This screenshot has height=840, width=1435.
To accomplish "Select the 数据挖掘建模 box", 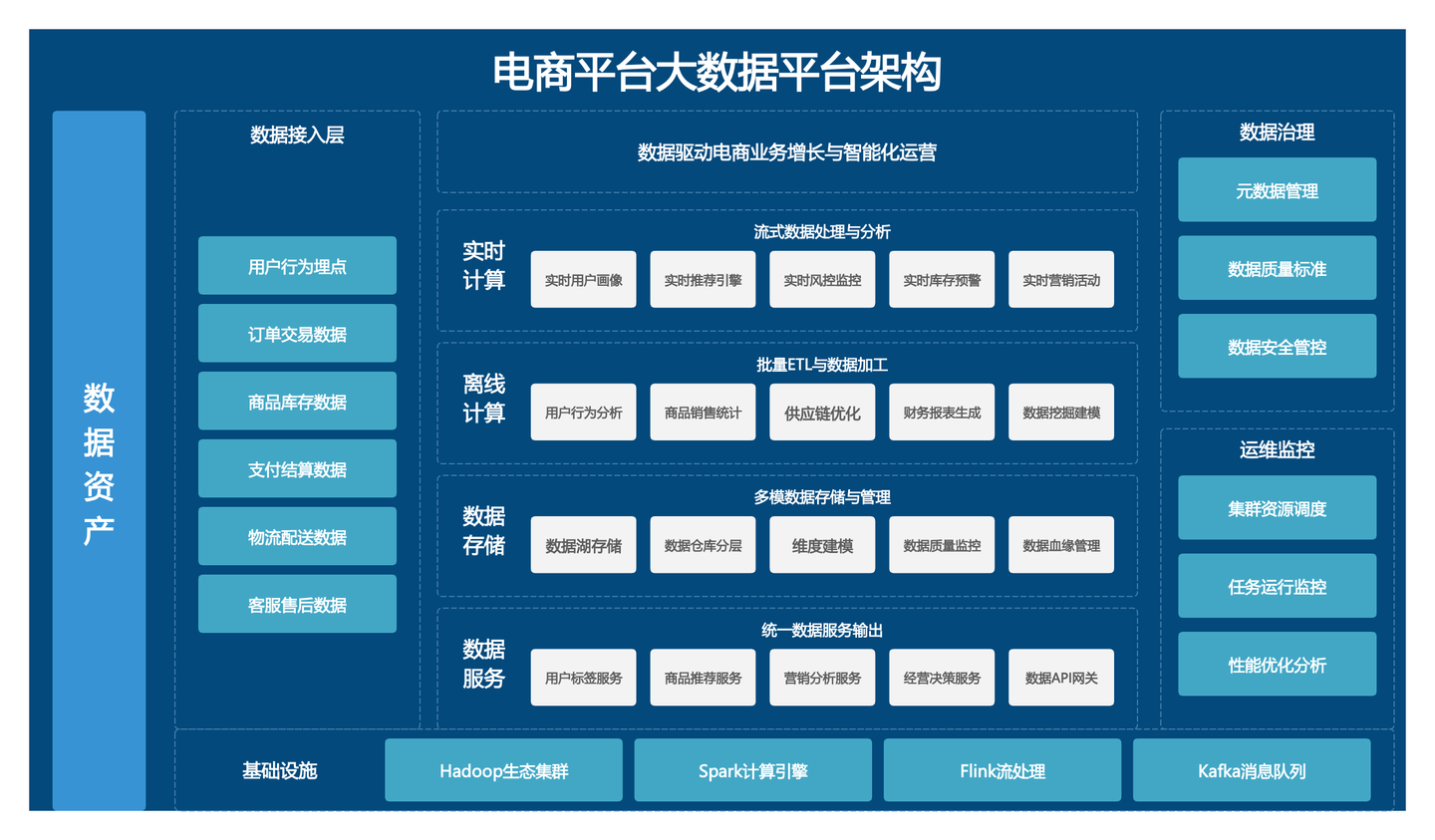I will click(1061, 413).
